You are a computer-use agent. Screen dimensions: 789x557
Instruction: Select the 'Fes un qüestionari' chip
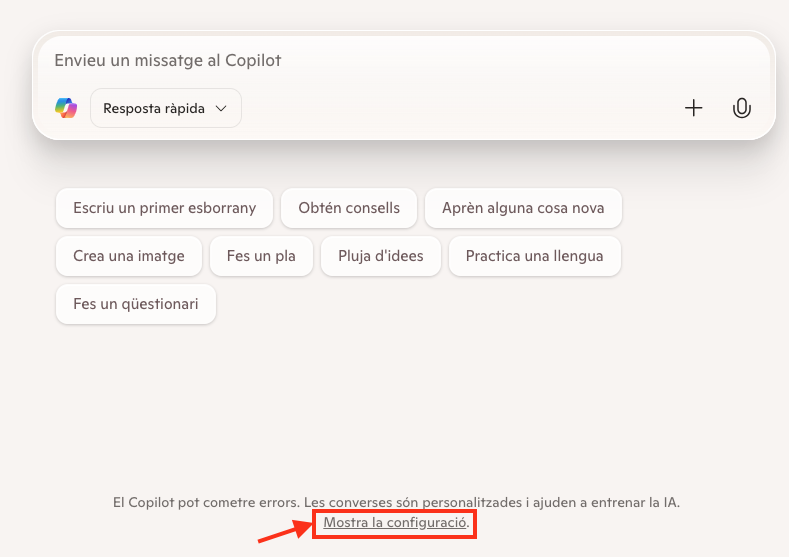(x=136, y=304)
